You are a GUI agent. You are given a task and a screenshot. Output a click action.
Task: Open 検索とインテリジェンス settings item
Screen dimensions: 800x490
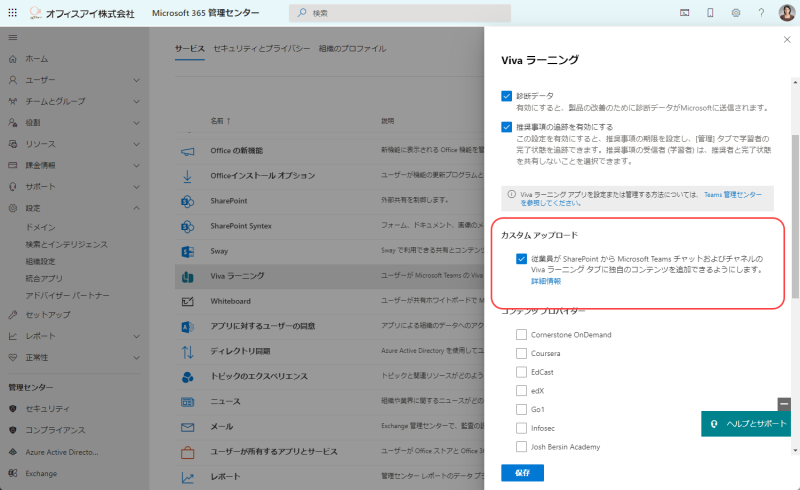click(66, 244)
